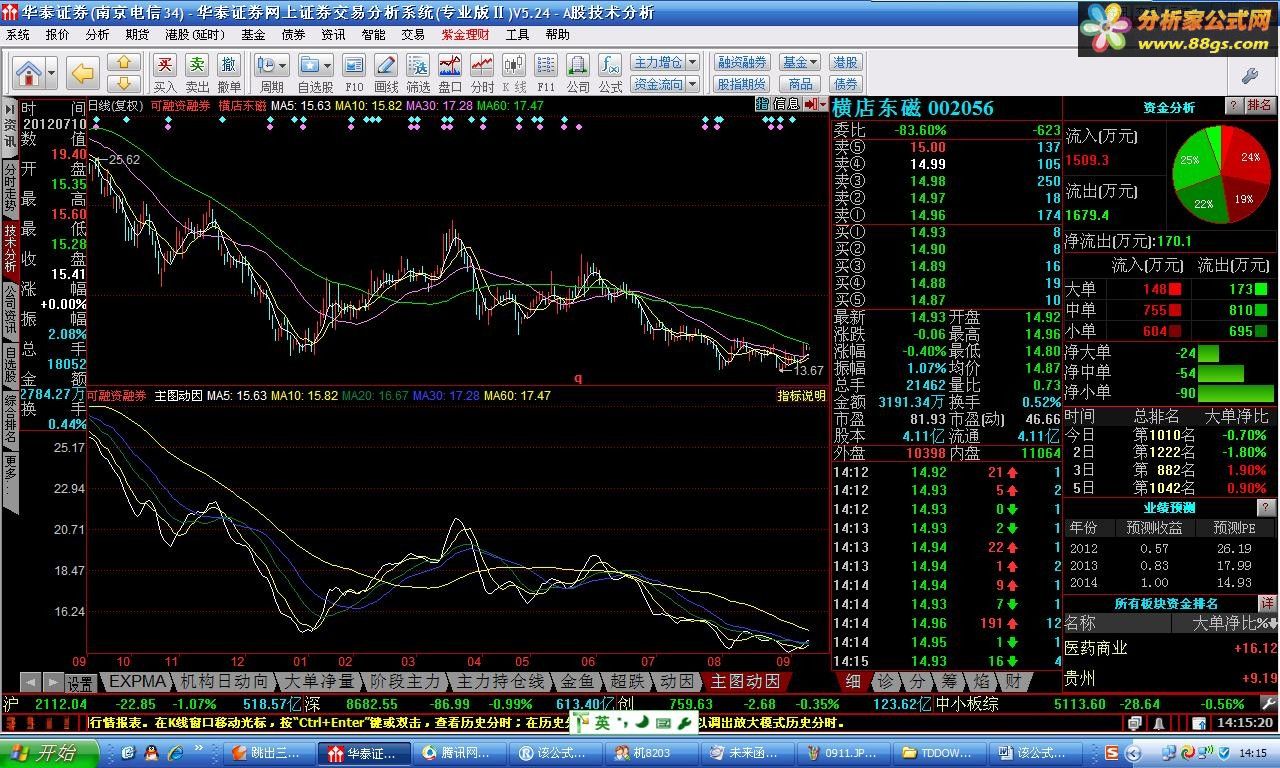
Task: Switch to the EXPMA indicator tab
Action: [136, 681]
